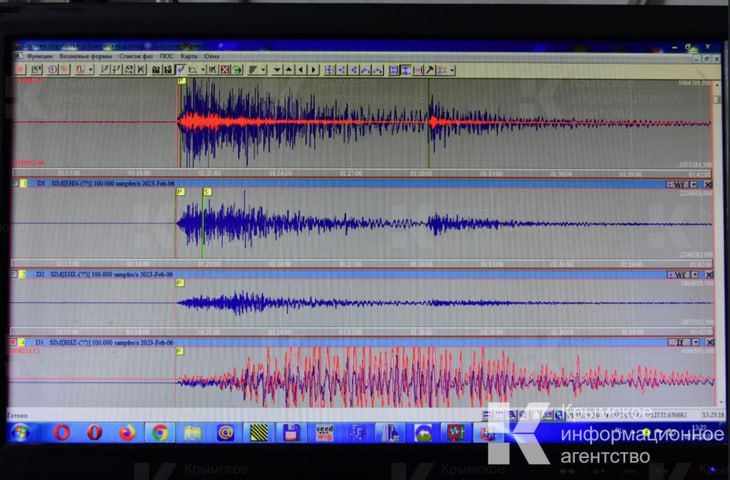Toggle checkbox on the D1 SIM[HN] trace header
This screenshot has height=480, width=730.
click(x=17, y=184)
